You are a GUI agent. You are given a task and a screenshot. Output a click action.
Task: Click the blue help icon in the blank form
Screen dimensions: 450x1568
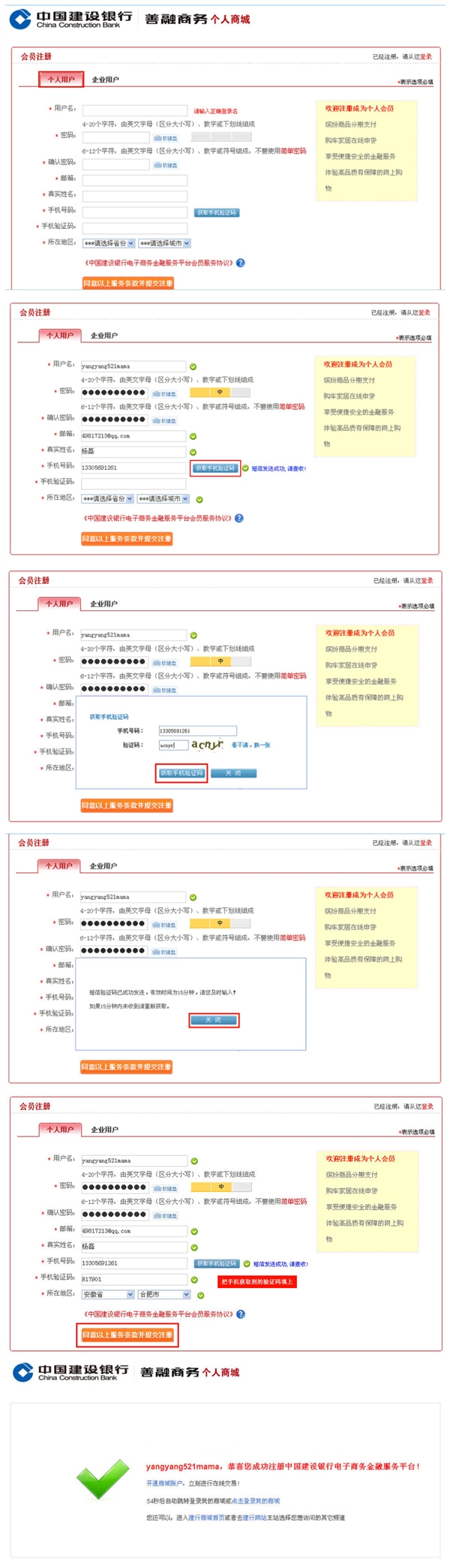[240, 263]
